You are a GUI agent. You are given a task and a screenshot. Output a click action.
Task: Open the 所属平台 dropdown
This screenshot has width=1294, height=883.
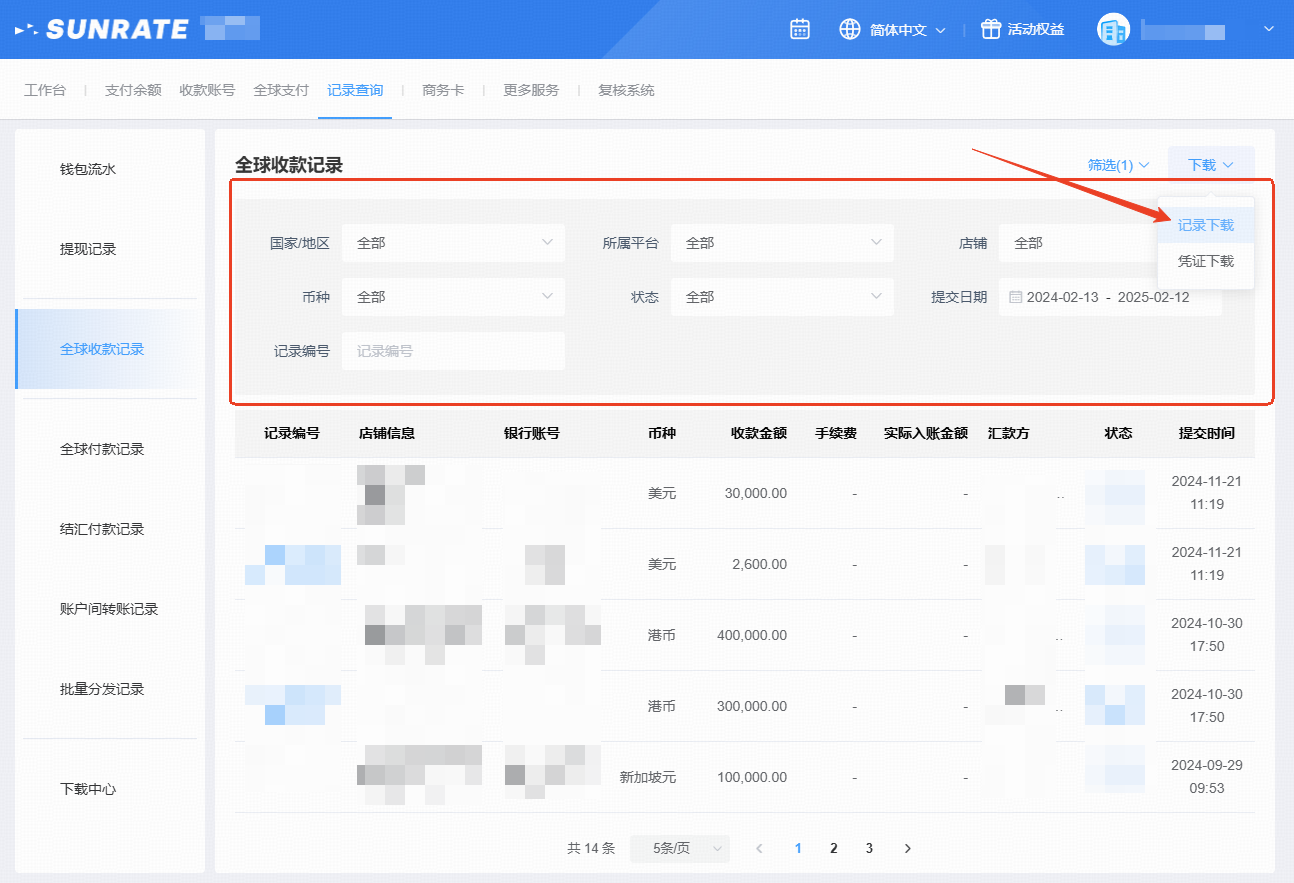tap(781, 243)
